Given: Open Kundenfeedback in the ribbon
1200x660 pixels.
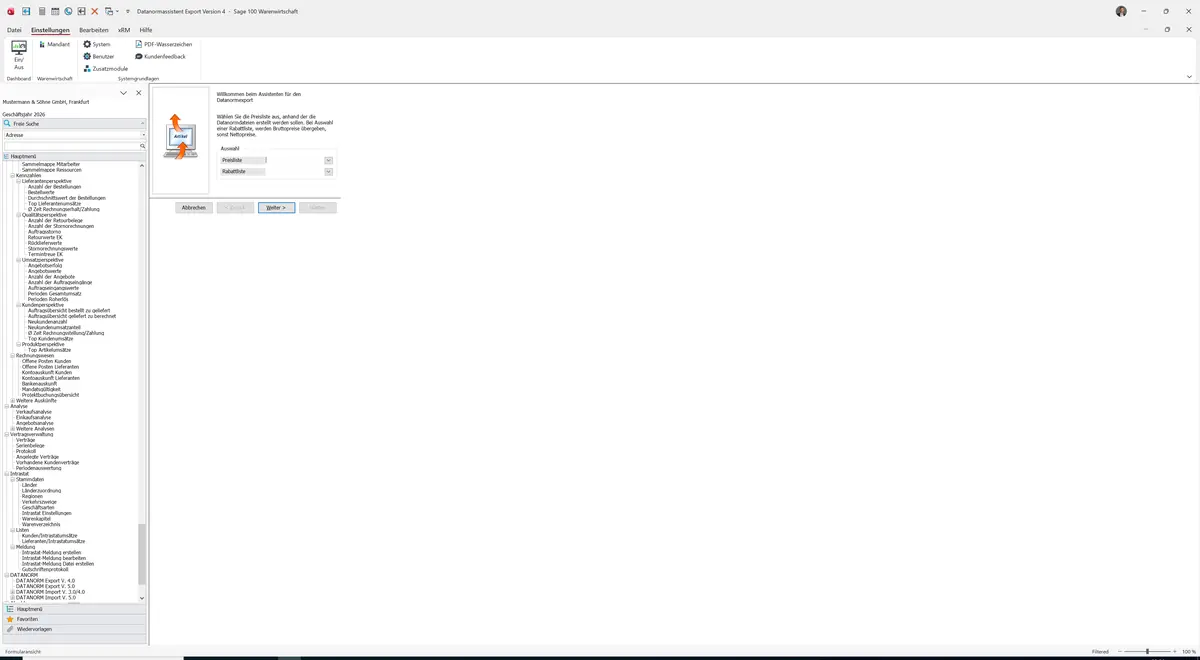Looking at the screenshot, I should coord(160,56).
